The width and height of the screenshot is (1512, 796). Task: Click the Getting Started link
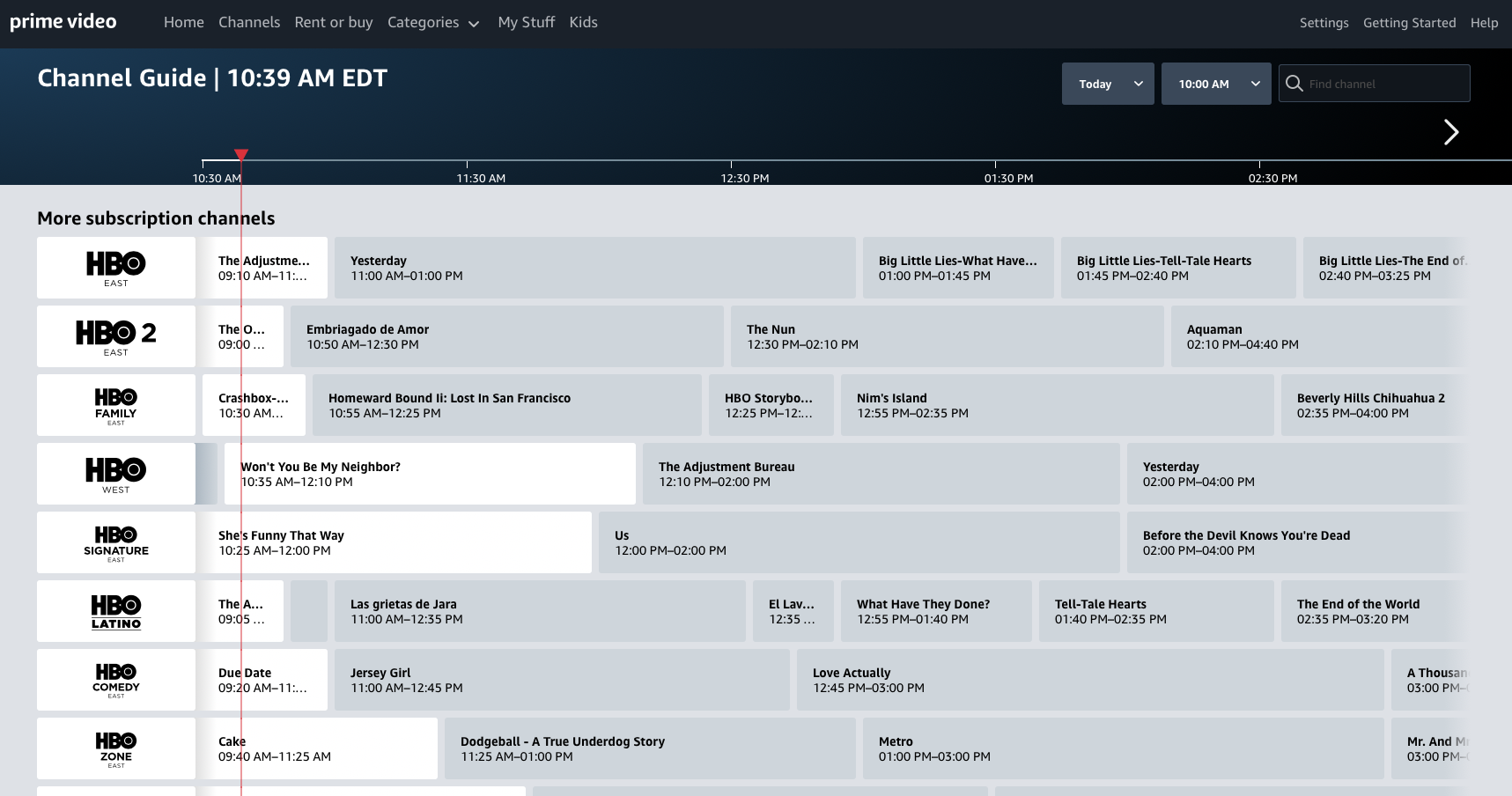click(x=1409, y=23)
